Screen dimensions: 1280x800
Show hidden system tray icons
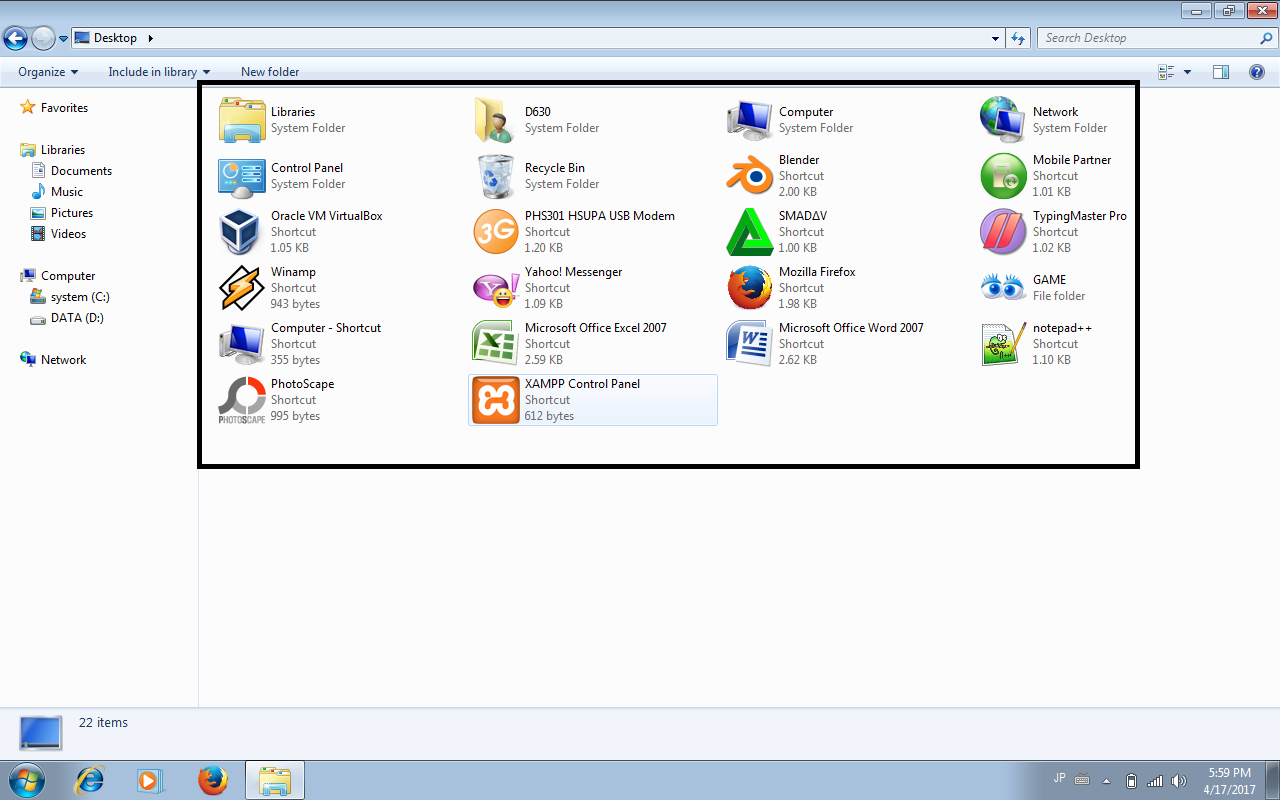click(1107, 781)
